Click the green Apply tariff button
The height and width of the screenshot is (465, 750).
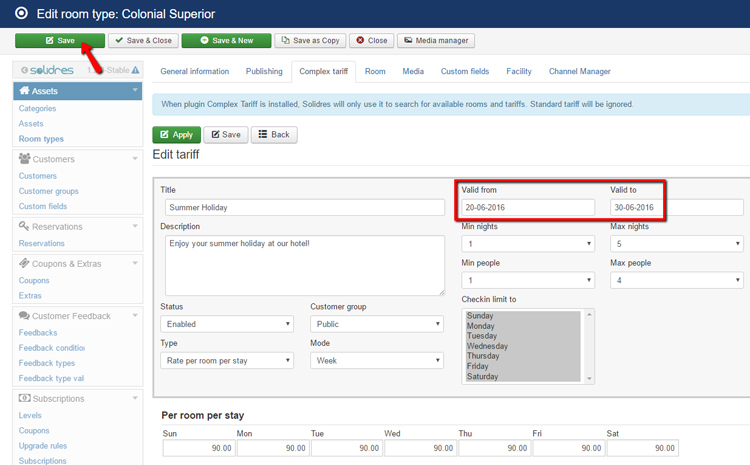(x=176, y=135)
